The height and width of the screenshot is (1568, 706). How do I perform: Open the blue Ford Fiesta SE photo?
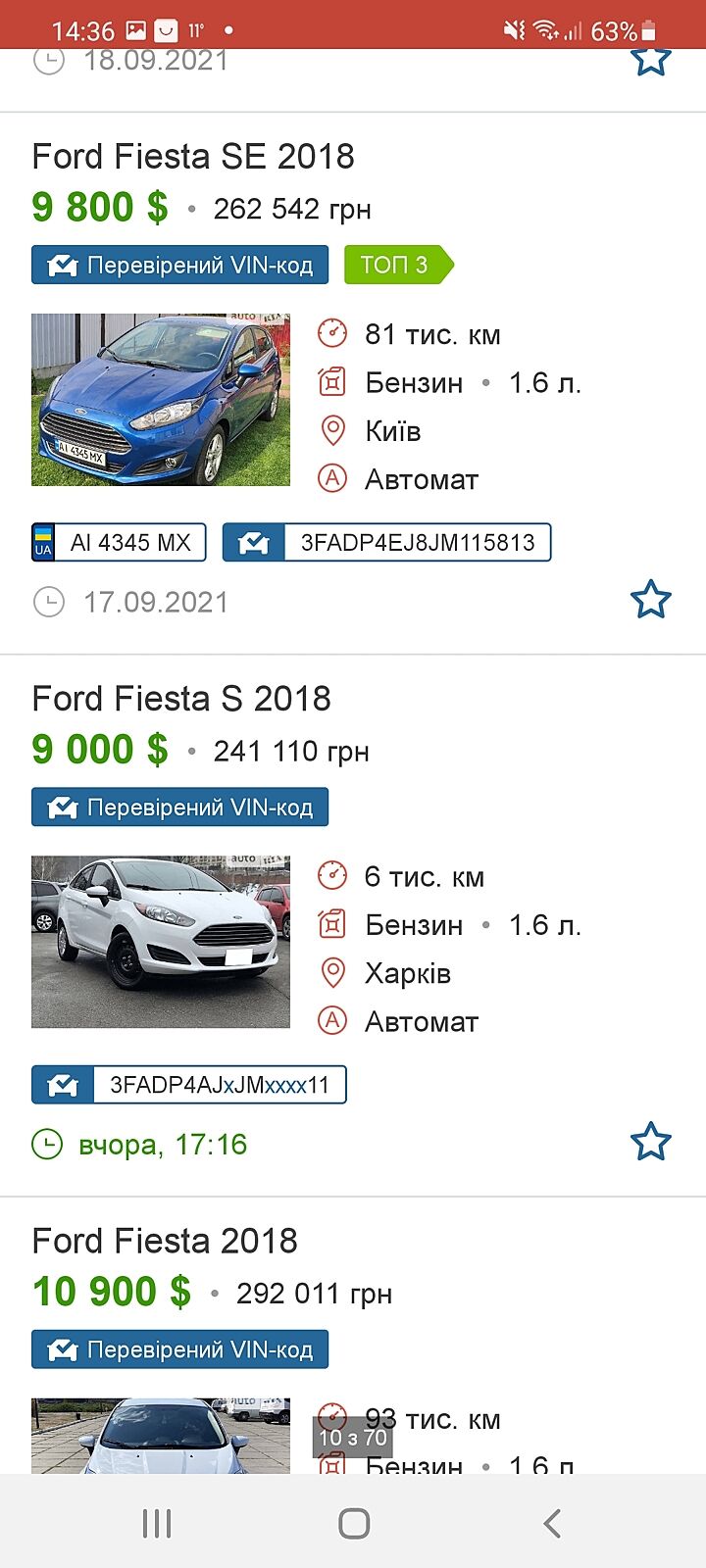[x=161, y=400]
